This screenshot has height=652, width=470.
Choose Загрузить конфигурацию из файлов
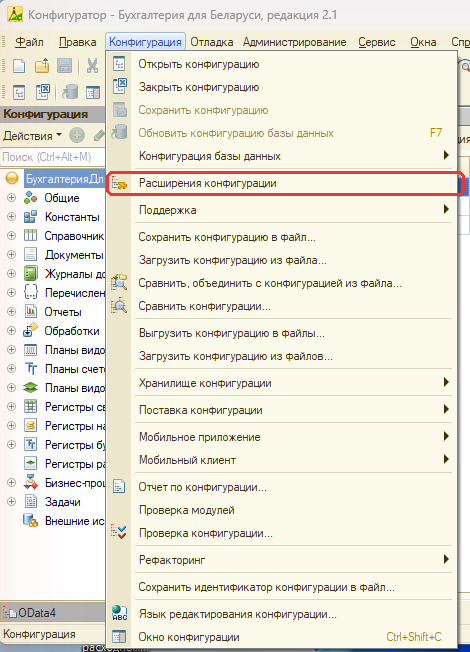(282, 356)
